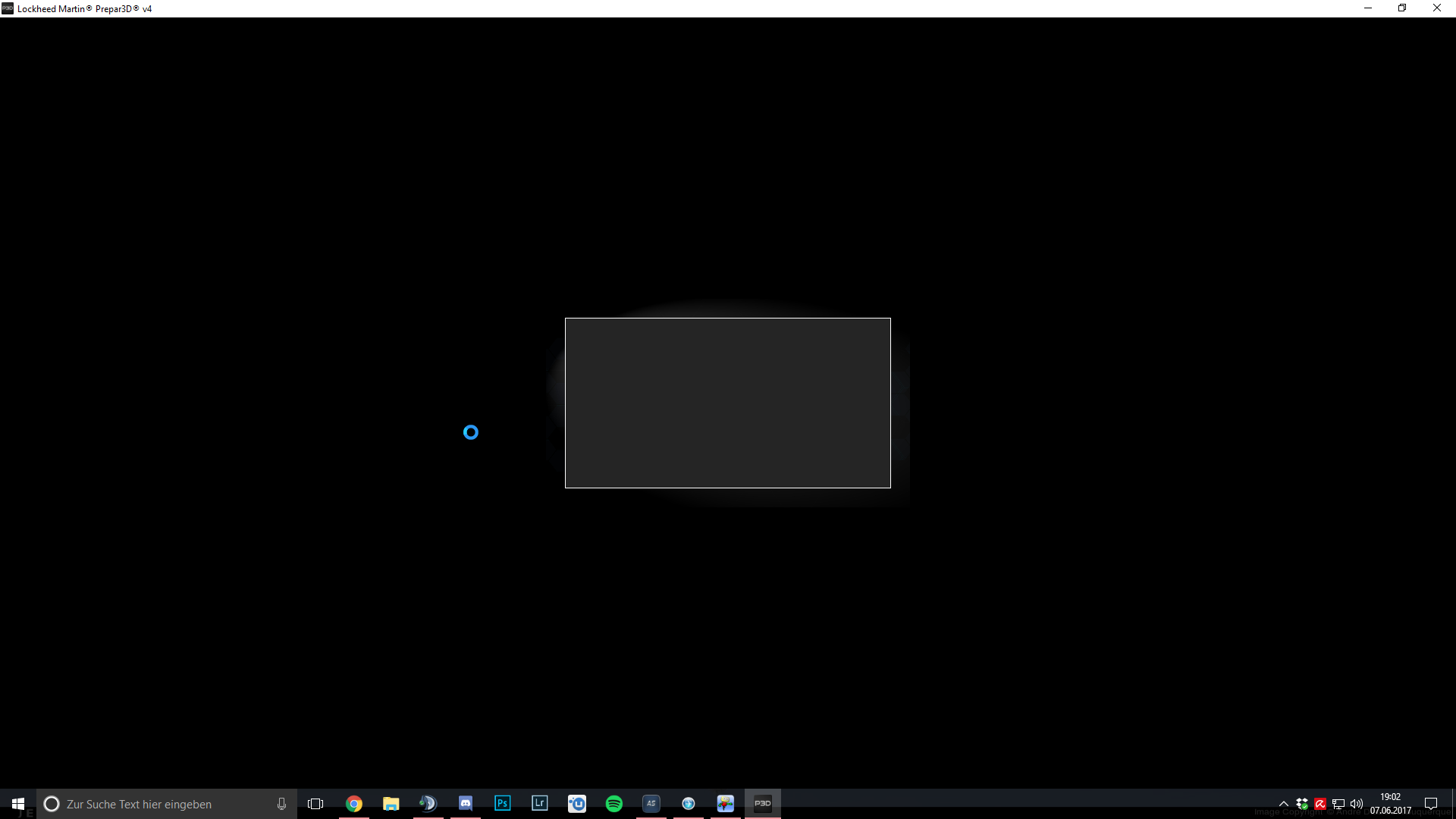This screenshot has width=1456, height=819.
Task: Open the Windows Start menu
Action: (18, 804)
